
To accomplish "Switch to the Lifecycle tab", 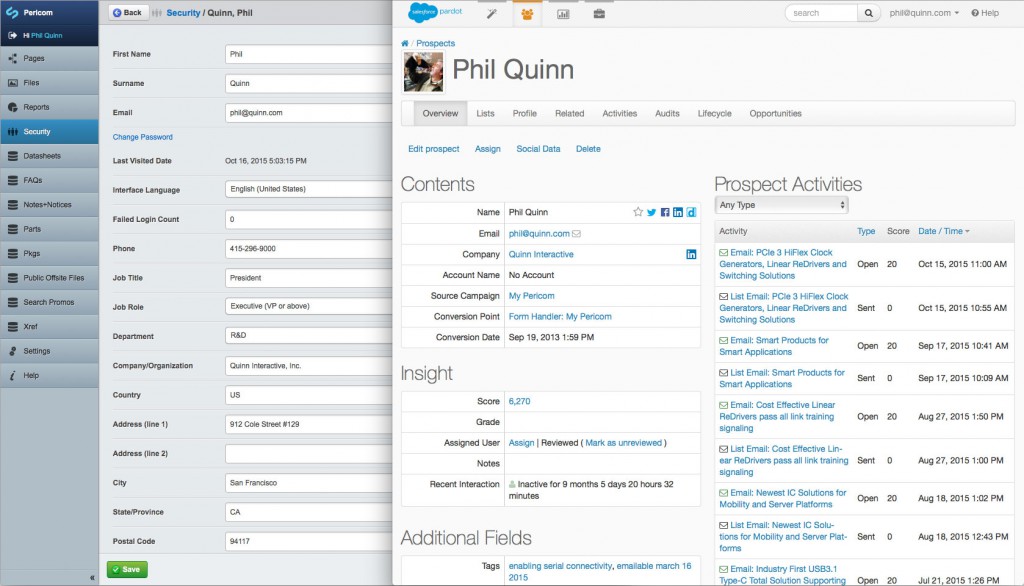I will [714, 114].
